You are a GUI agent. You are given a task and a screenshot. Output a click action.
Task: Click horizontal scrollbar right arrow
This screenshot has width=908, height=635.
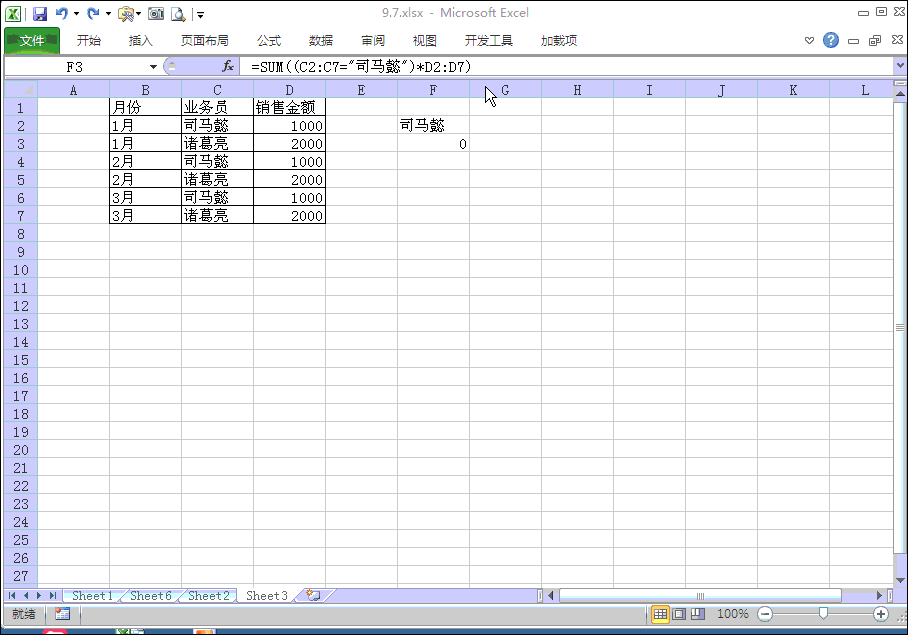(x=879, y=596)
